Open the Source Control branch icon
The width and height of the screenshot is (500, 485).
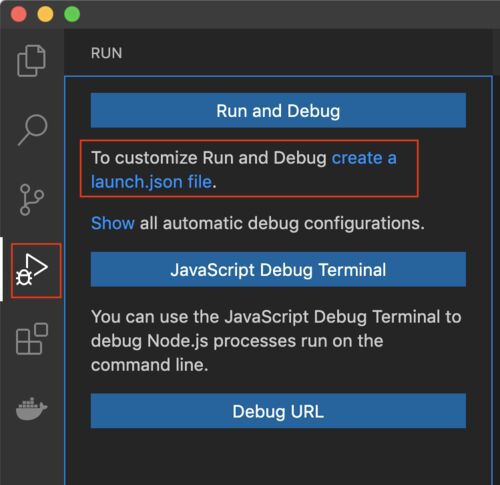[32, 199]
